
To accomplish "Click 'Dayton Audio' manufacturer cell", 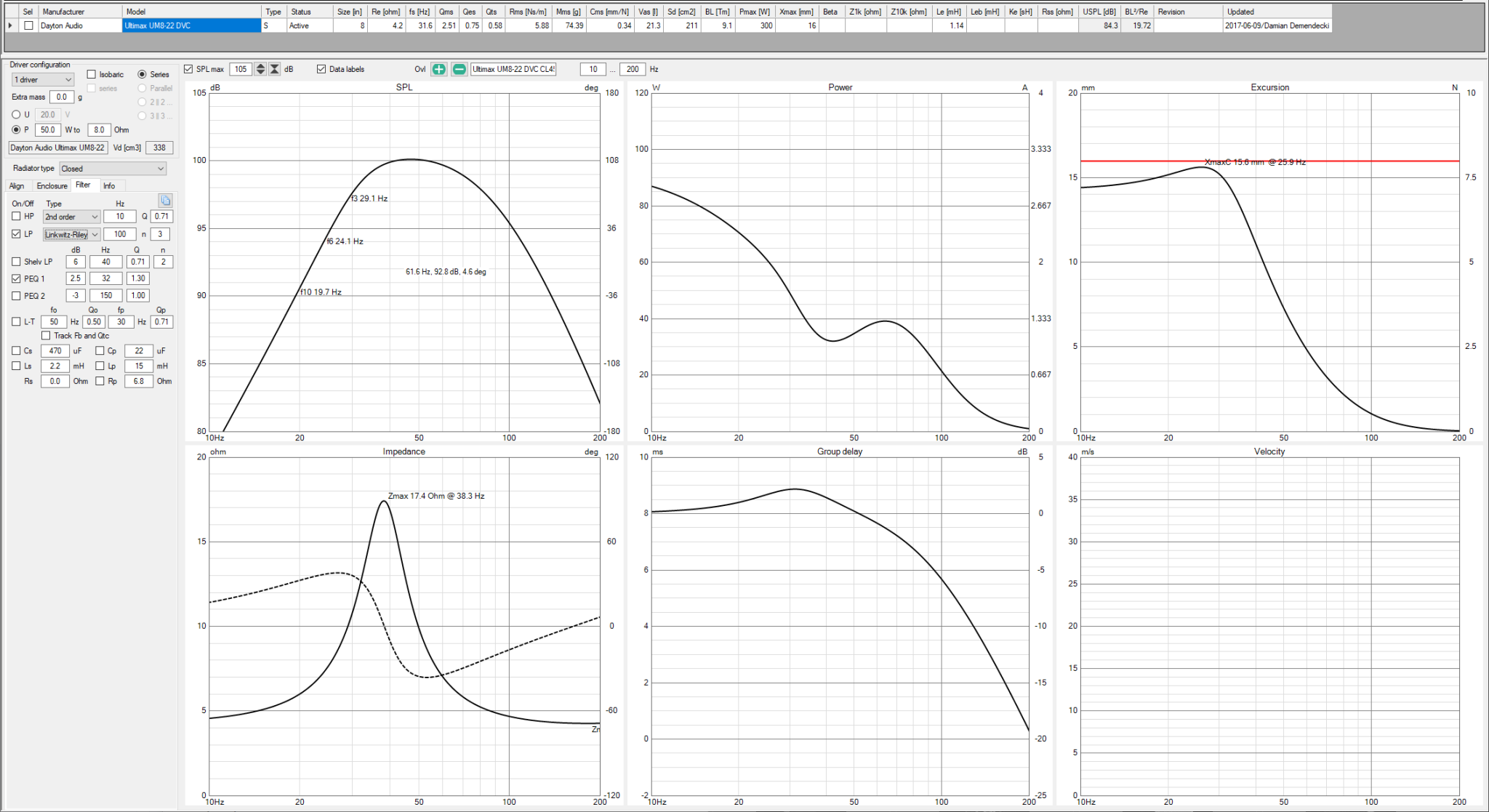I will (80, 25).
